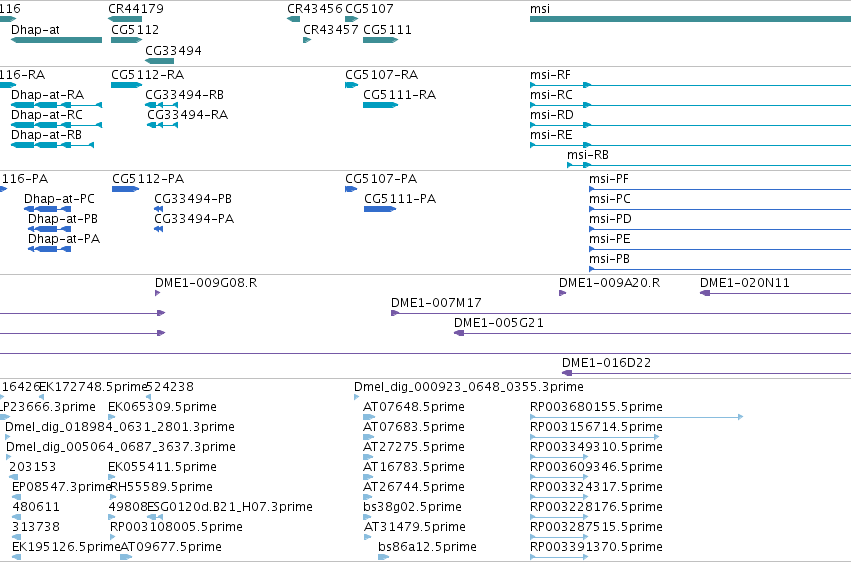Select the msi-PC protein
The height and width of the screenshot is (562, 851).
pyautogui.click(x=720, y=209)
